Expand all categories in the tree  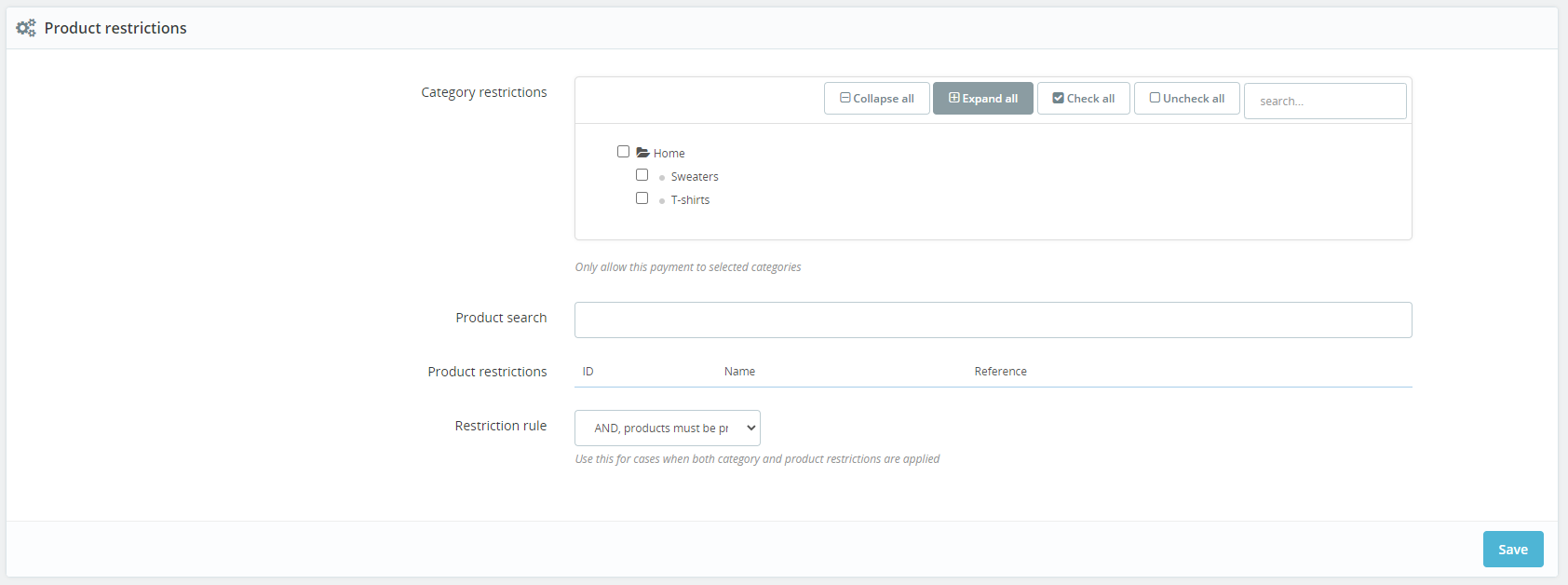[x=982, y=98]
